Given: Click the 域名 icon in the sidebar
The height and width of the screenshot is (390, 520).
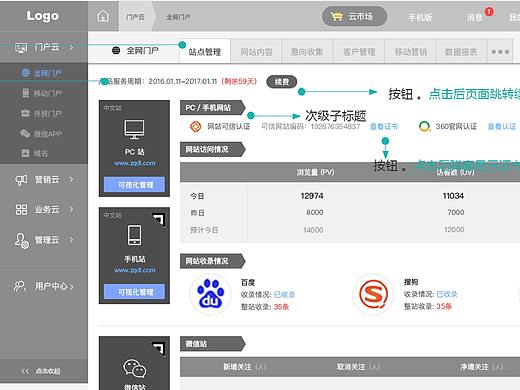Looking at the screenshot, I should (25, 153).
